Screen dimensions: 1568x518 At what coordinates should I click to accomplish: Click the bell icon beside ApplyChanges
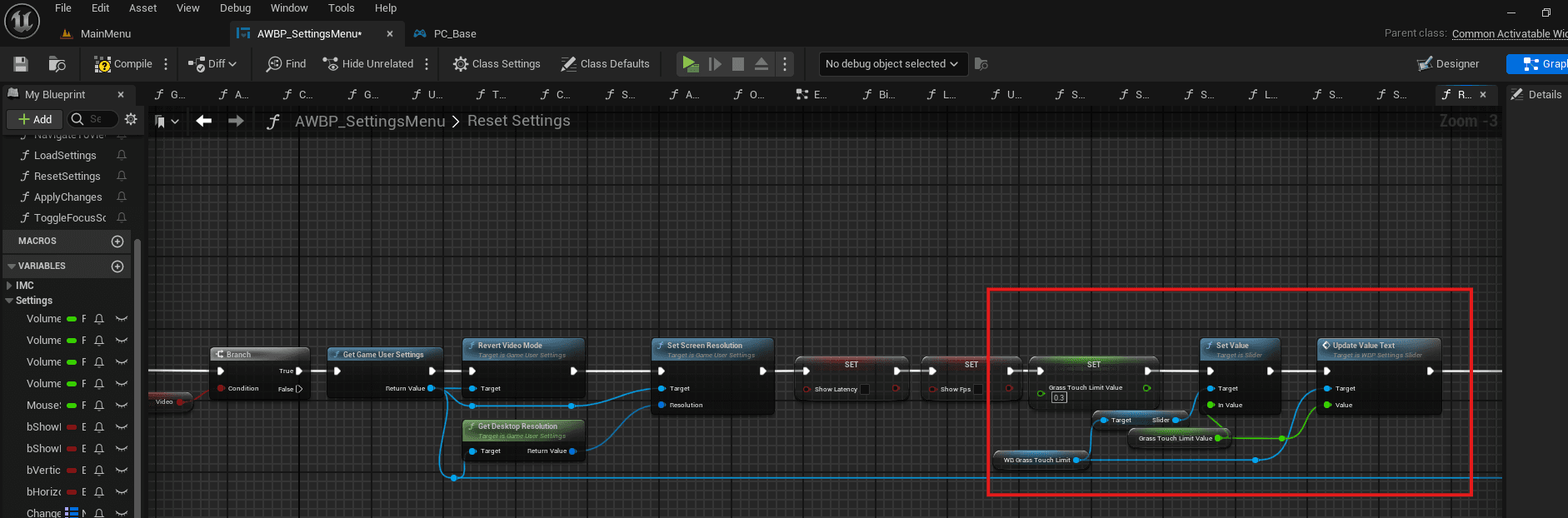click(122, 197)
